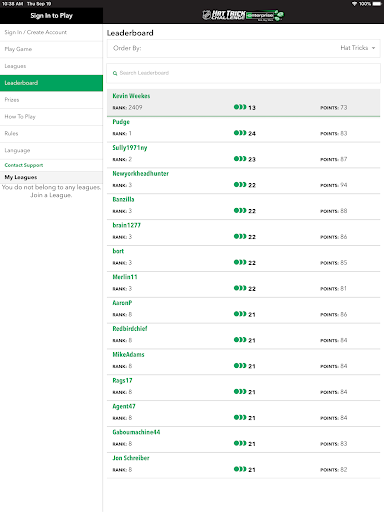The width and height of the screenshot is (384, 512).
Task: Click the hat trick pucks icon for Pudge
Action: [240, 133]
